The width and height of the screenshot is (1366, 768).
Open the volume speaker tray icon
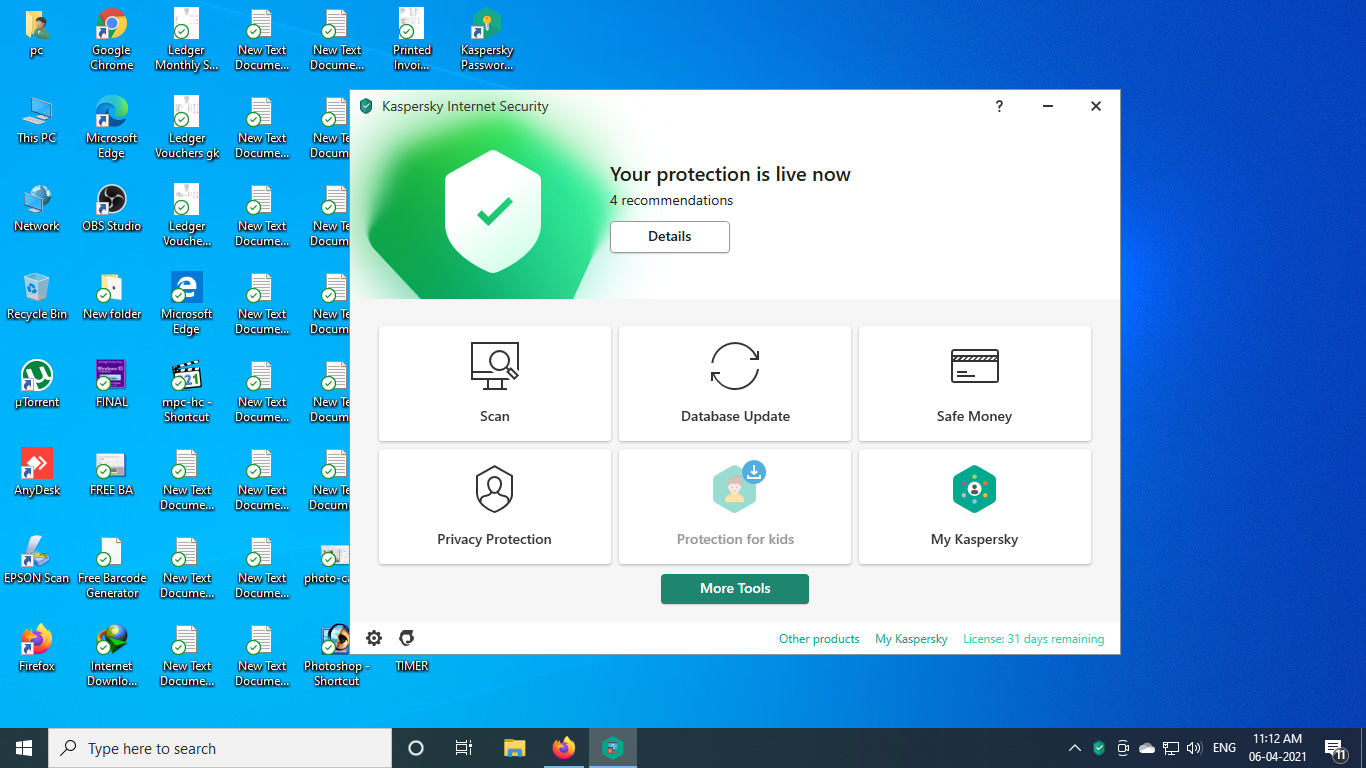[x=1195, y=748]
